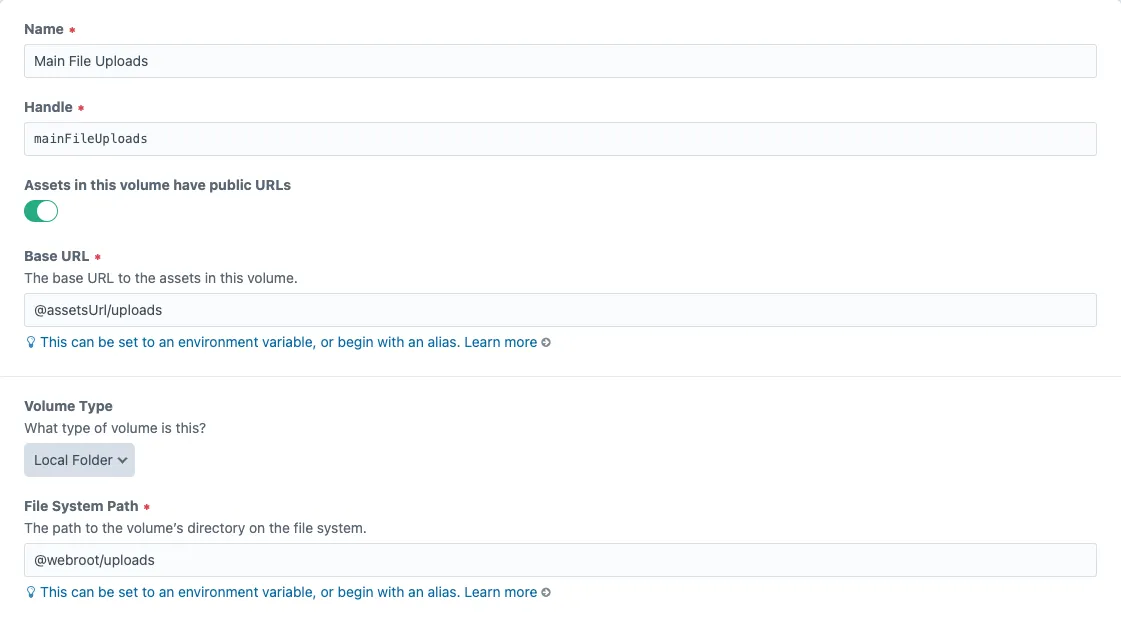
Task: Click the Volume Type label
Action: pos(69,406)
